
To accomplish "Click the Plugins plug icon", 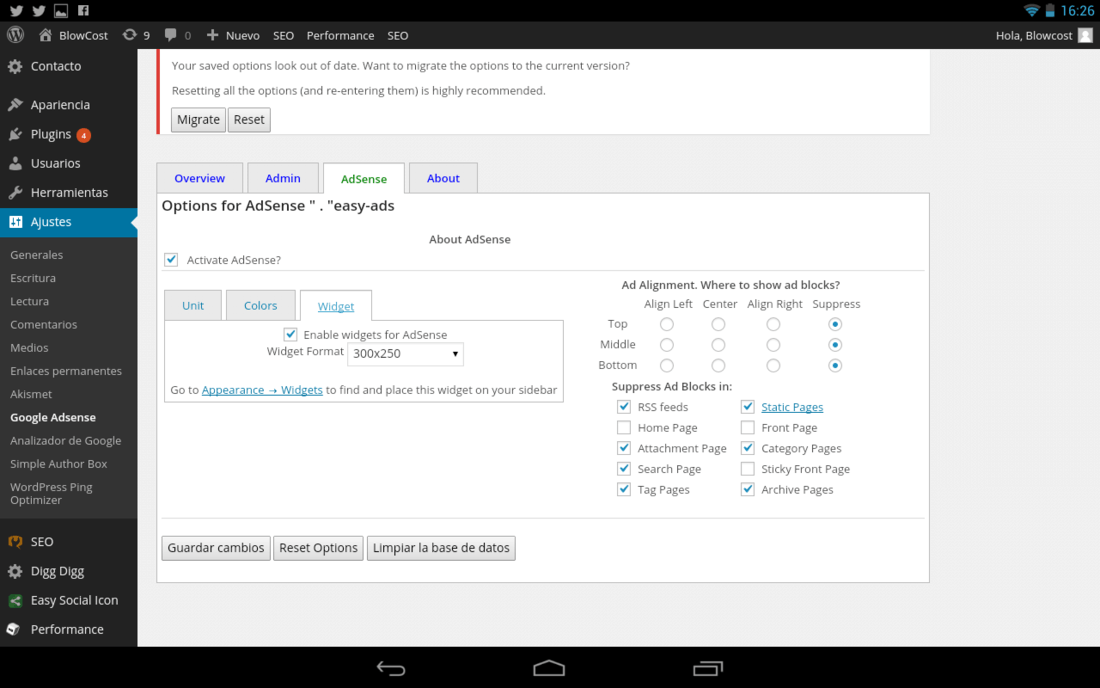I will (x=15, y=135).
